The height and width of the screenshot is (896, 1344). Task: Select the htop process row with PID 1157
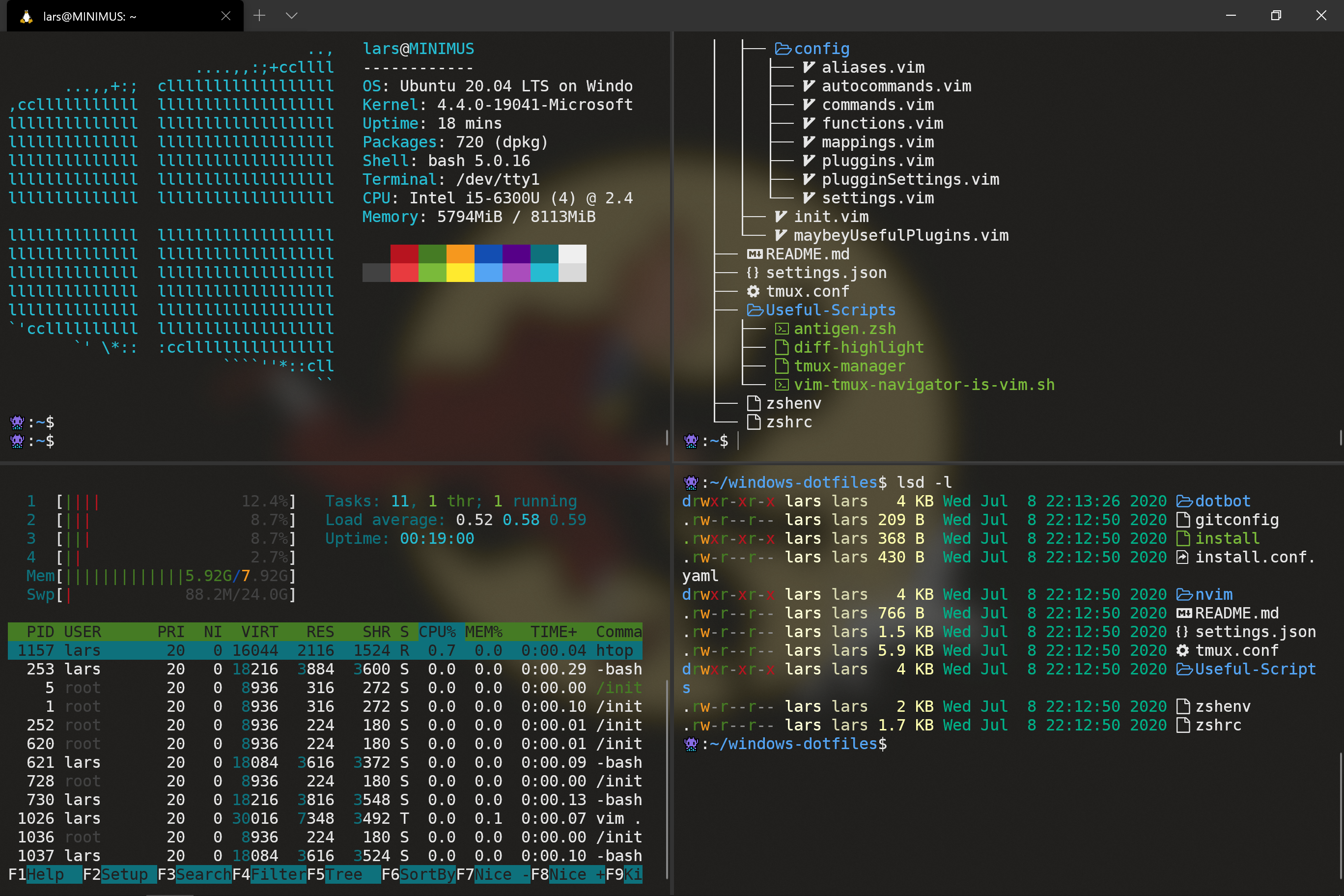click(325, 651)
